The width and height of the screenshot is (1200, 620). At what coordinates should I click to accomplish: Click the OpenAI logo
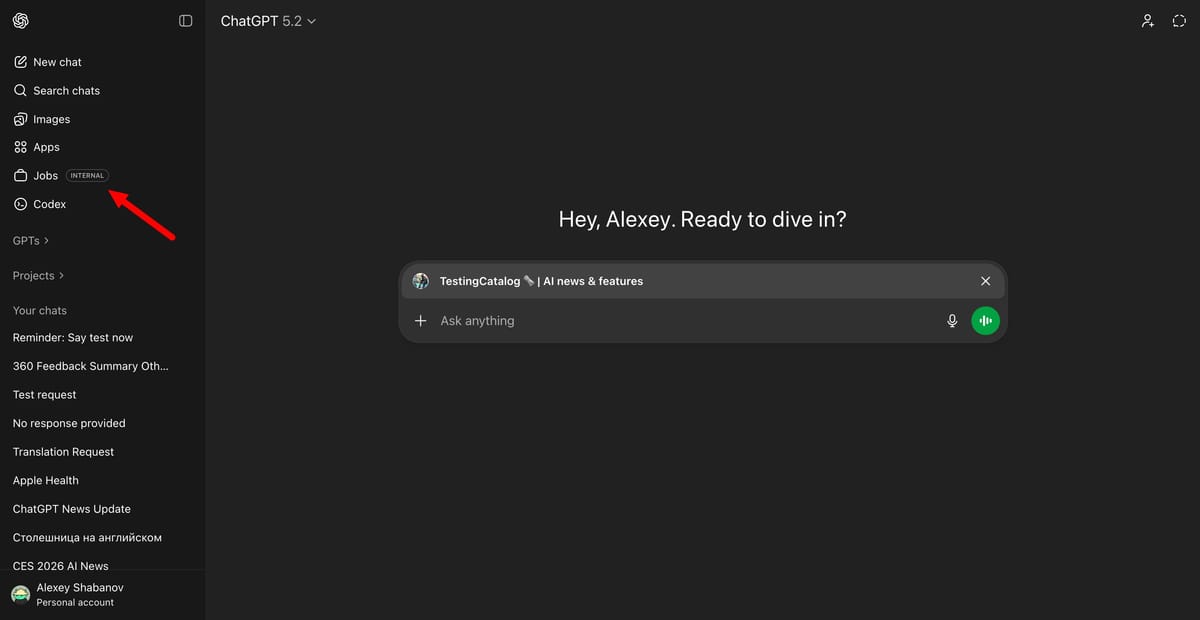click(x=20, y=20)
